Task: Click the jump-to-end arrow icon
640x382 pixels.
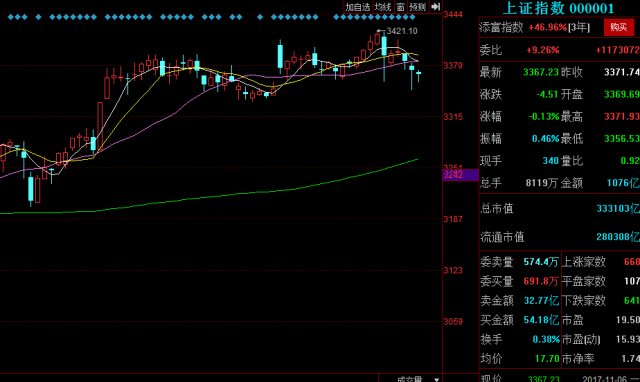Action: pos(436,7)
